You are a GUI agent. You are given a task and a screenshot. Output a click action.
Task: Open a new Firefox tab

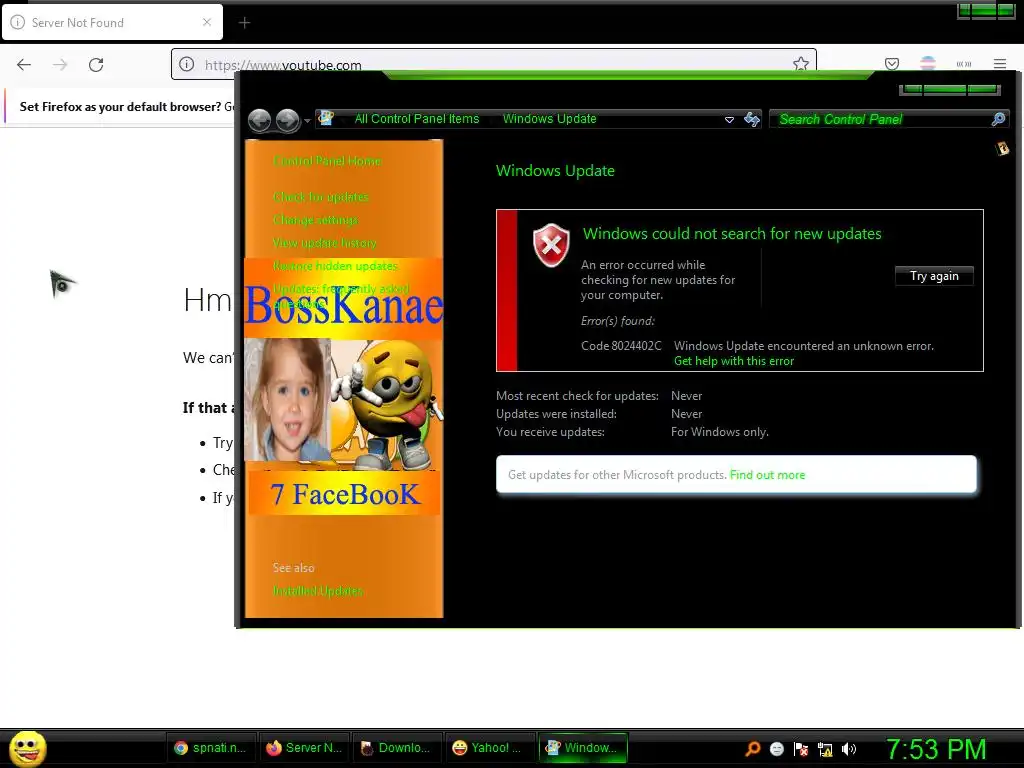244,23
